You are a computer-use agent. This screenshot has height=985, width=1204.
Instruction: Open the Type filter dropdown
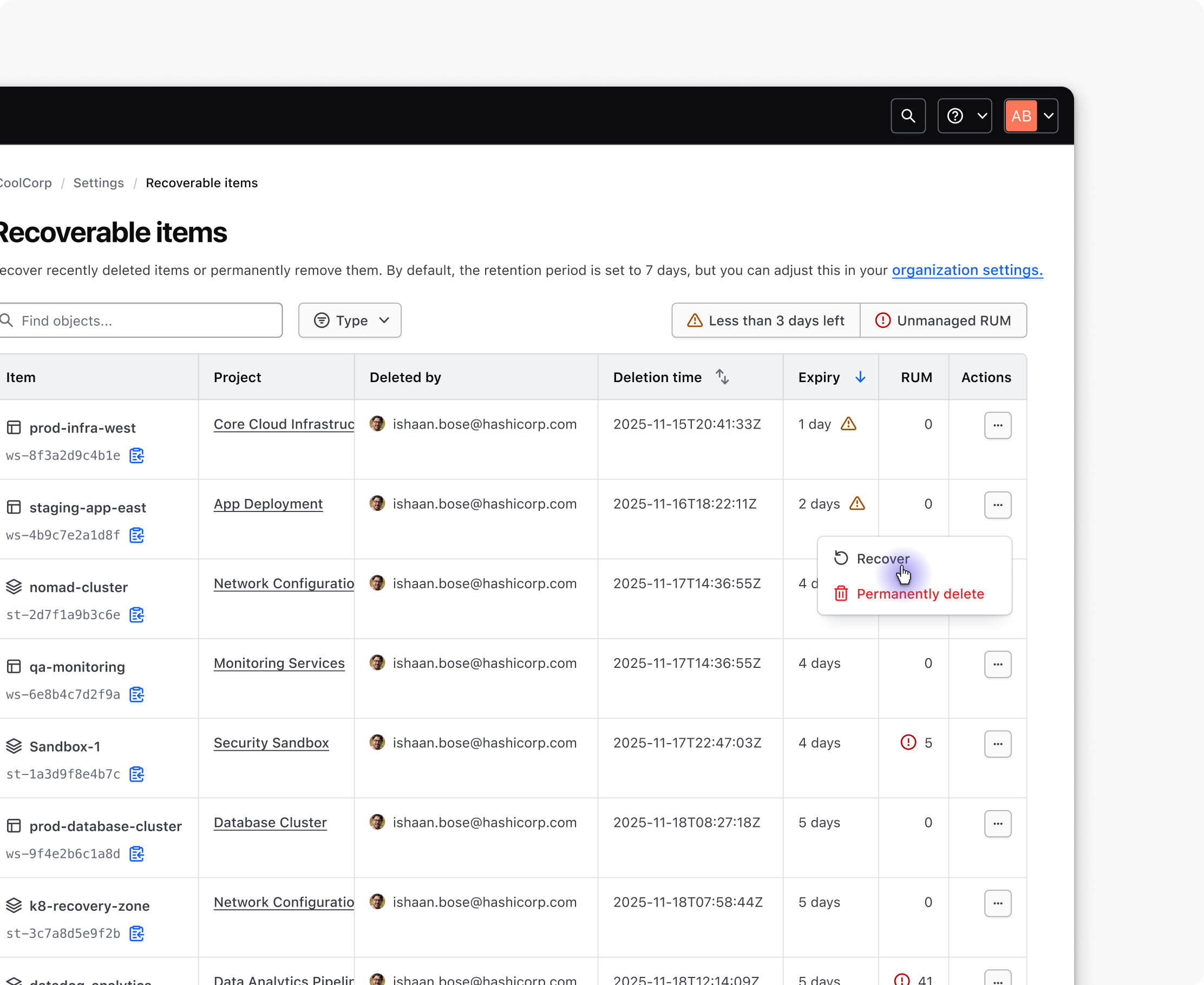[x=350, y=320]
